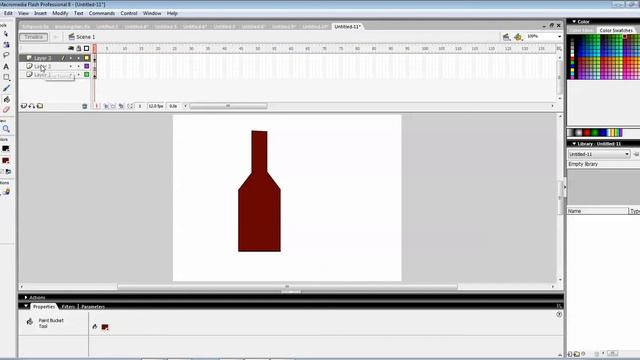Toggle Layer 3 visibility dot
Viewport: 640px width, 360px height.
pyautogui.click(x=71, y=58)
